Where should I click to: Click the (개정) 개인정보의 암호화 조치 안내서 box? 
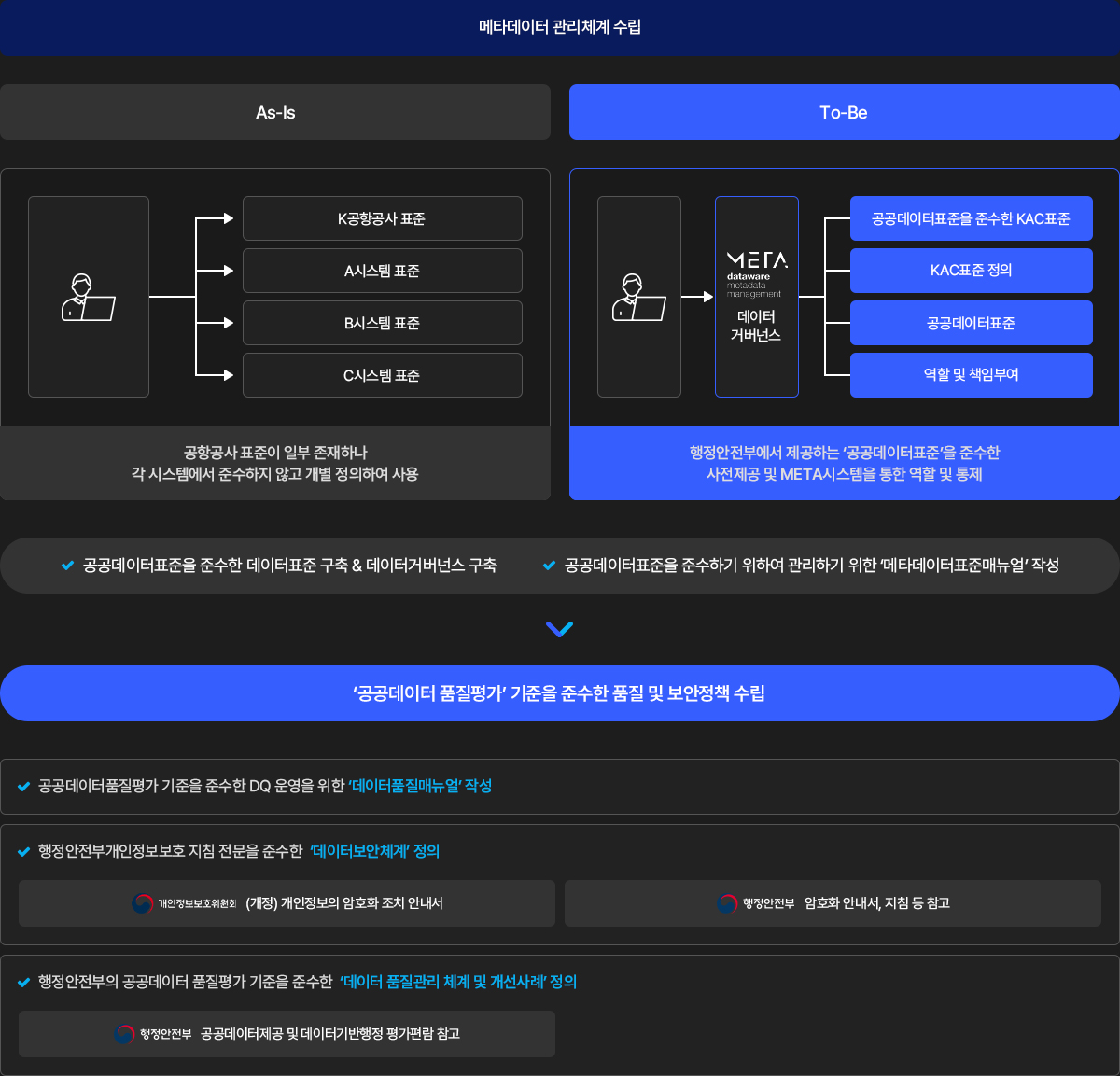[287, 903]
